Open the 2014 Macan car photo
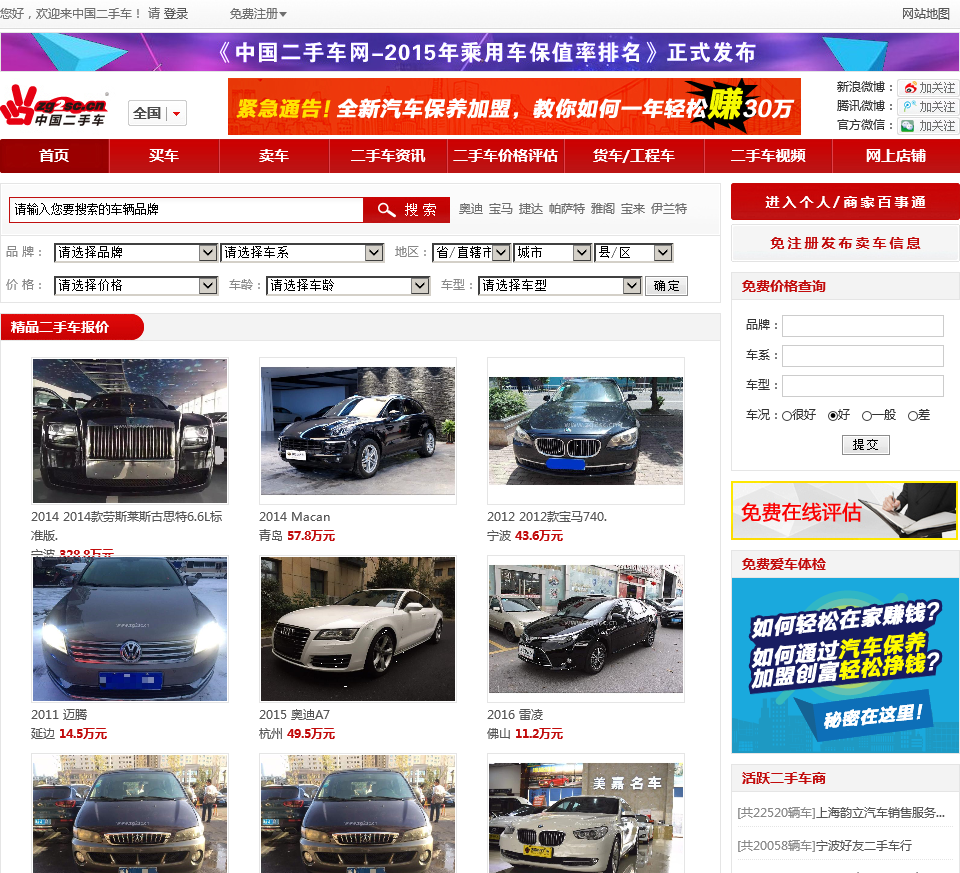Image resolution: width=960 pixels, height=873 pixels. click(358, 431)
